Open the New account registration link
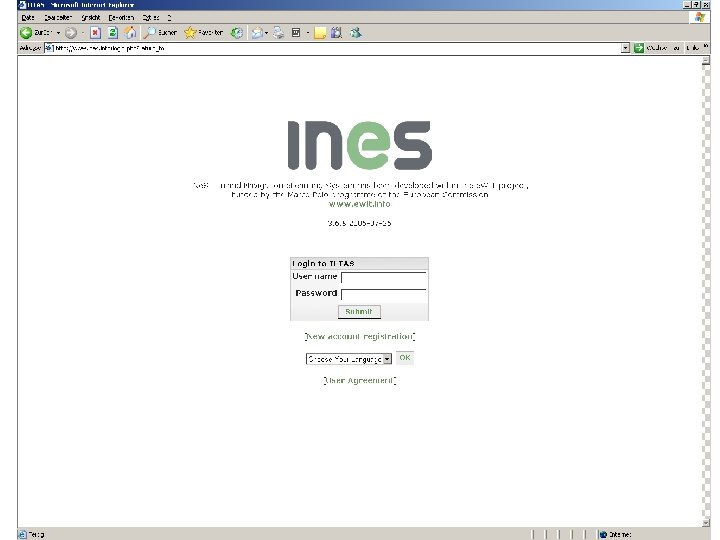This screenshot has width=720, height=540. point(360,337)
